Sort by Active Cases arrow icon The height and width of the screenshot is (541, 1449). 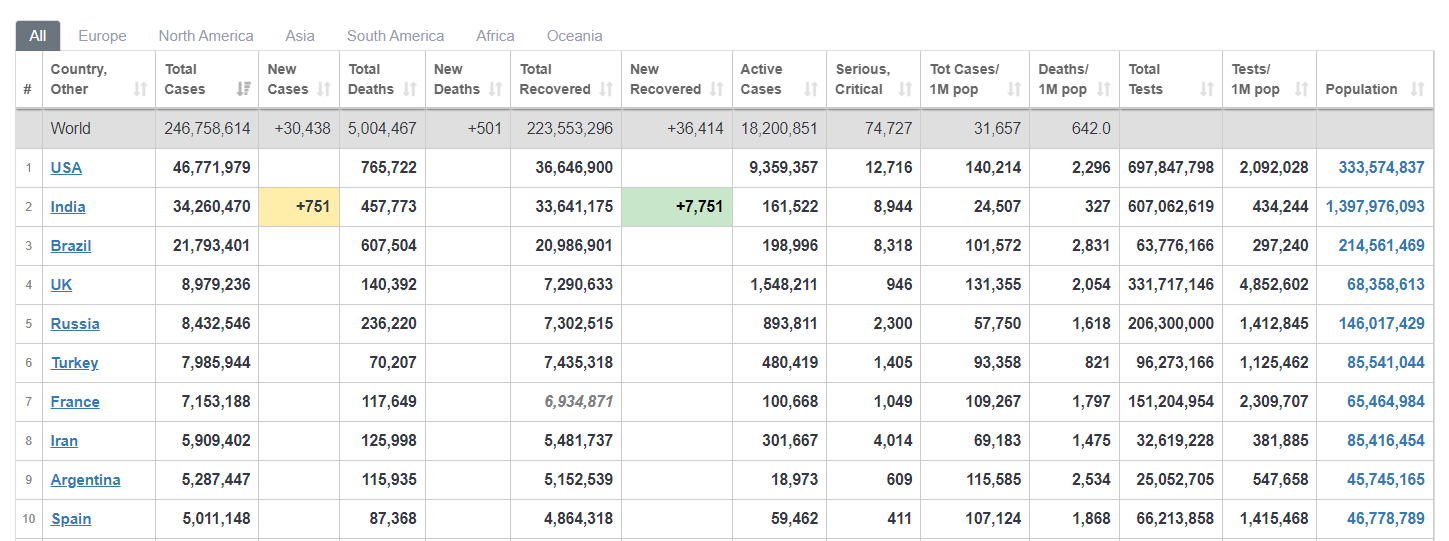[810, 89]
